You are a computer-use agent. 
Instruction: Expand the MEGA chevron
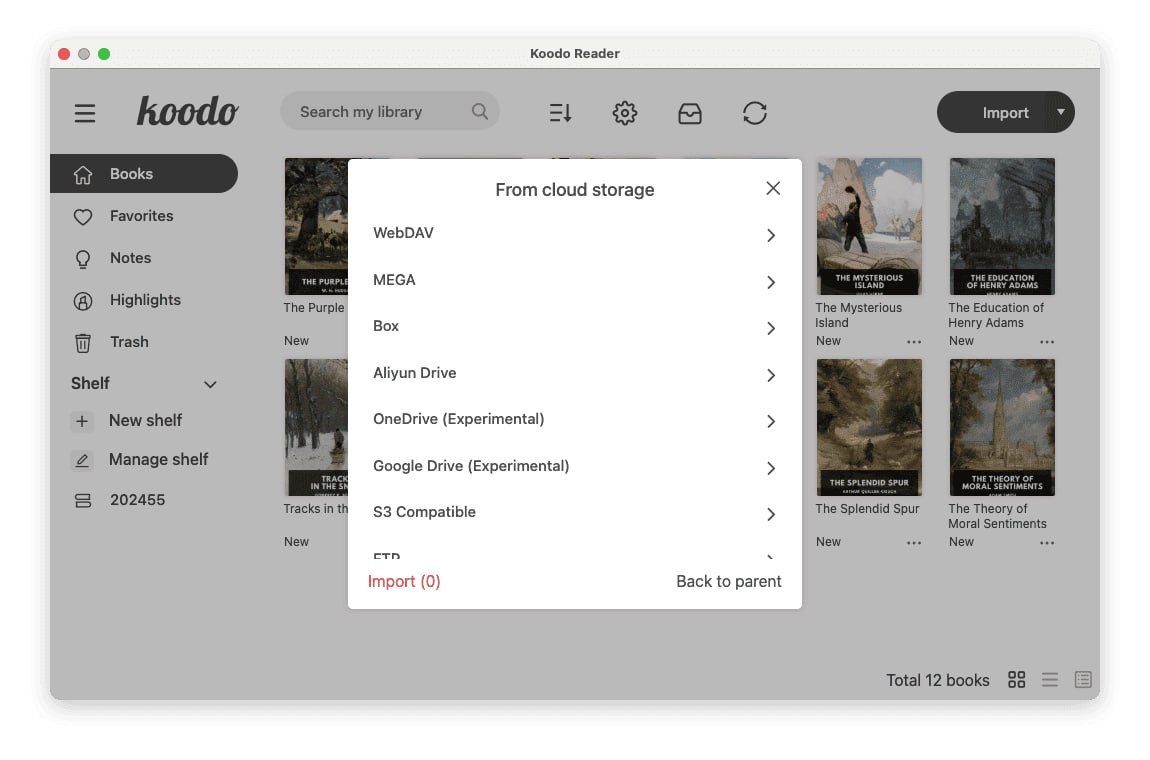[771, 282]
